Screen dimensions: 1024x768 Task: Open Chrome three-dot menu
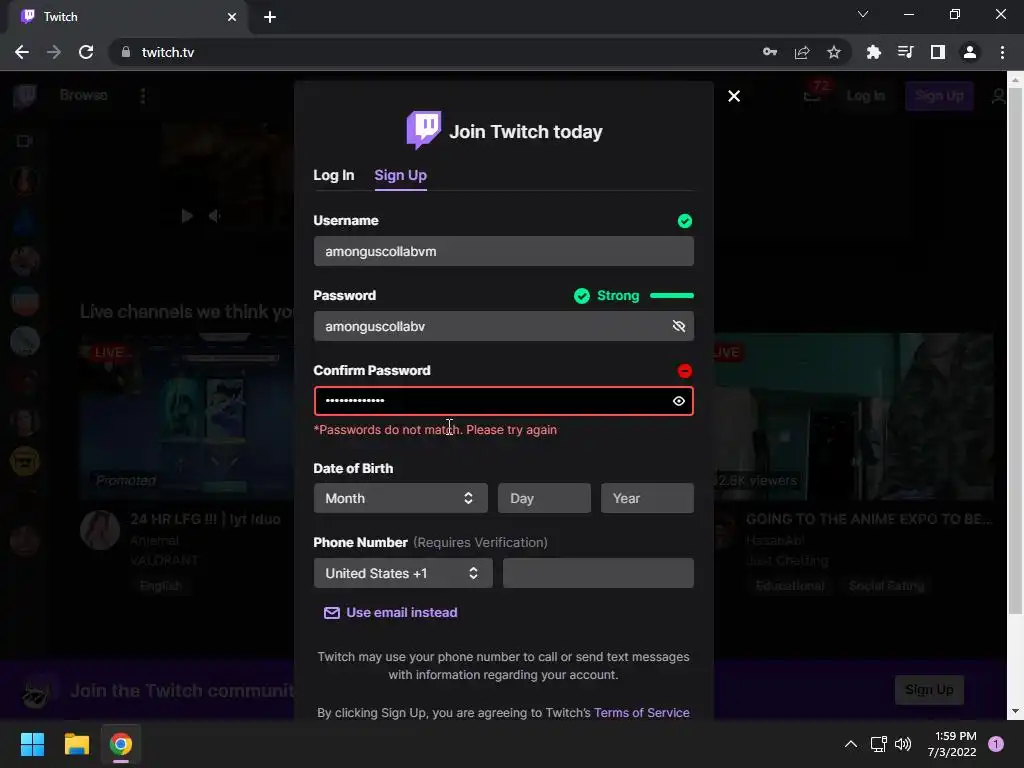[1002, 52]
